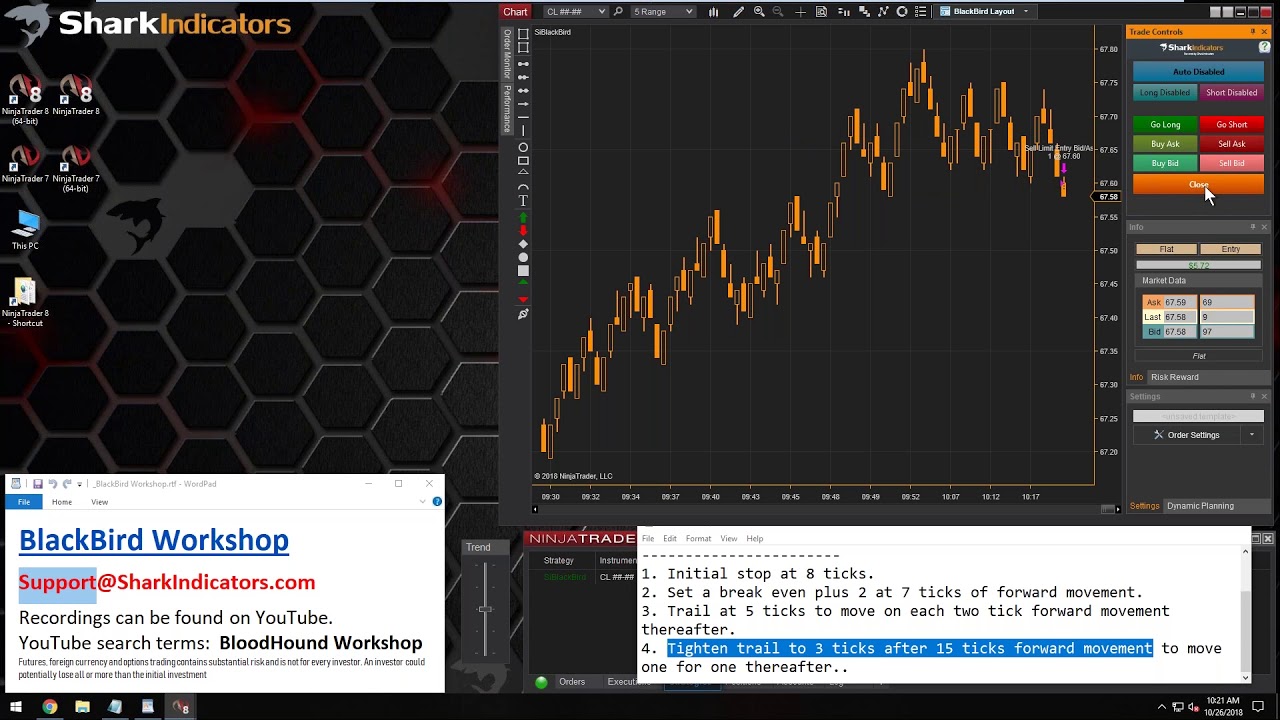Click the Sell Ask button
Screen dimensions: 1280x720
point(1231,144)
